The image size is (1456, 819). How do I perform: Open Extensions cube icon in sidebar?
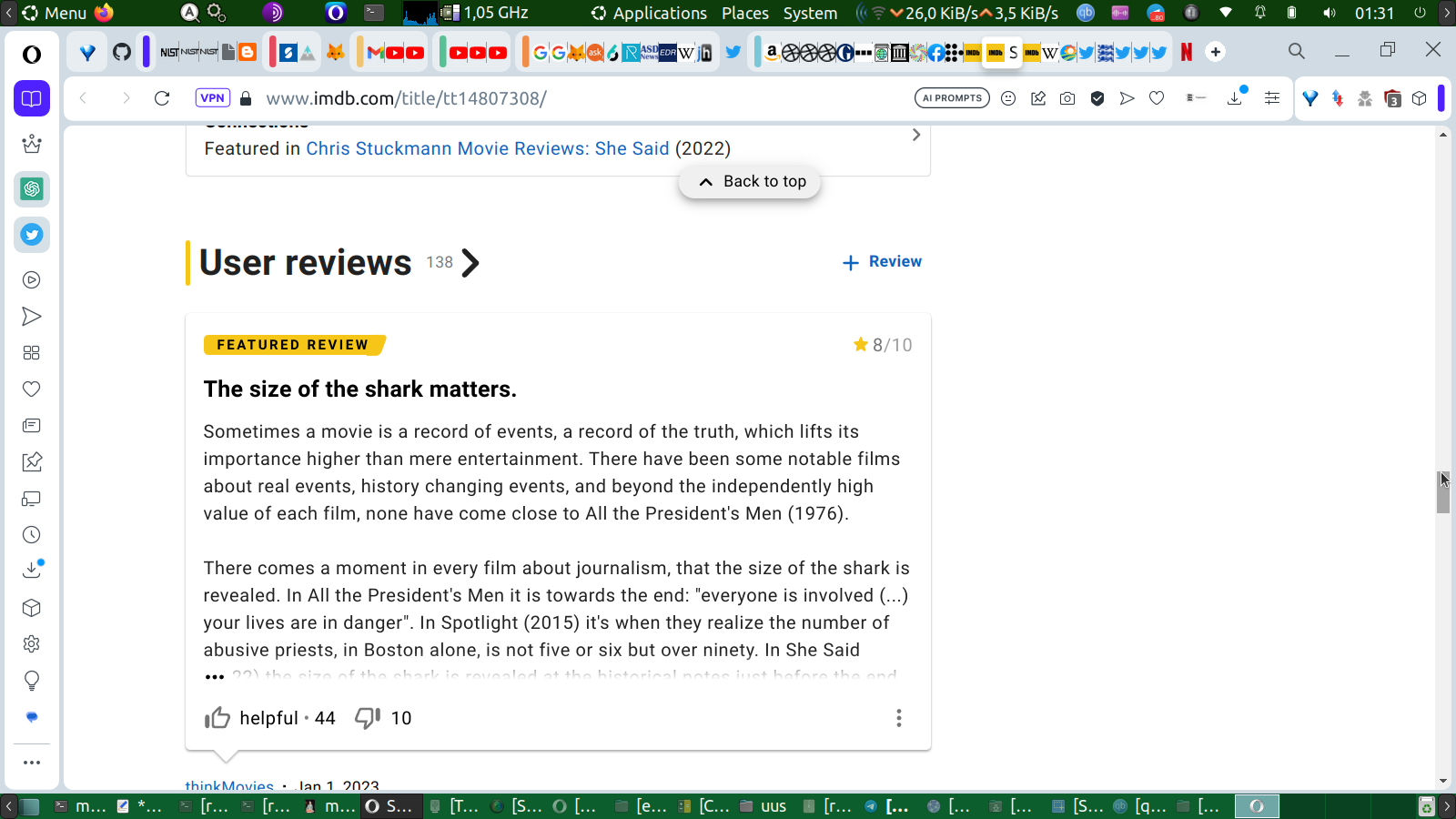click(x=32, y=608)
